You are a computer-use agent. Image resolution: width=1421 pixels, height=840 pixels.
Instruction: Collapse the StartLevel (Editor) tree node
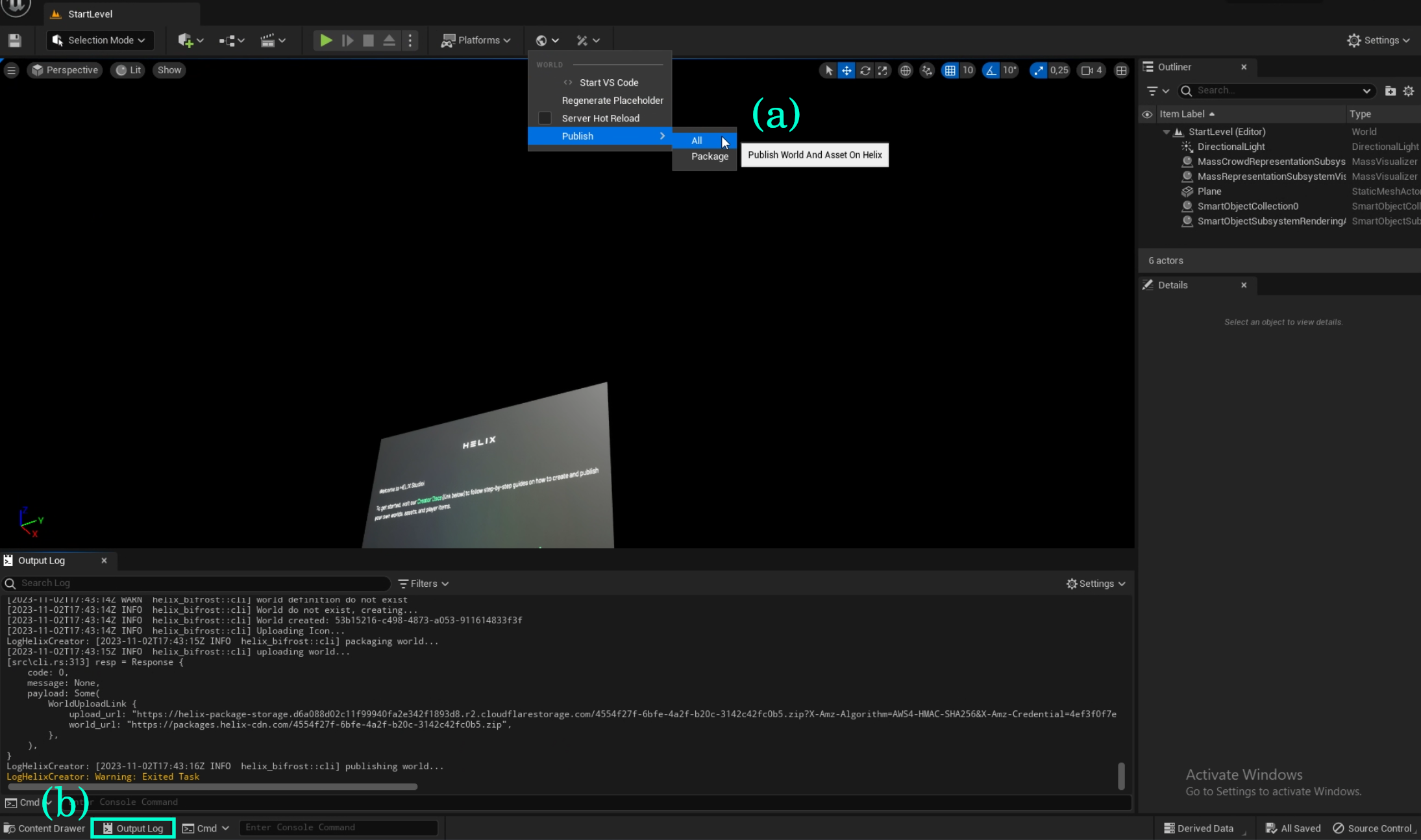tap(1167, 132)
